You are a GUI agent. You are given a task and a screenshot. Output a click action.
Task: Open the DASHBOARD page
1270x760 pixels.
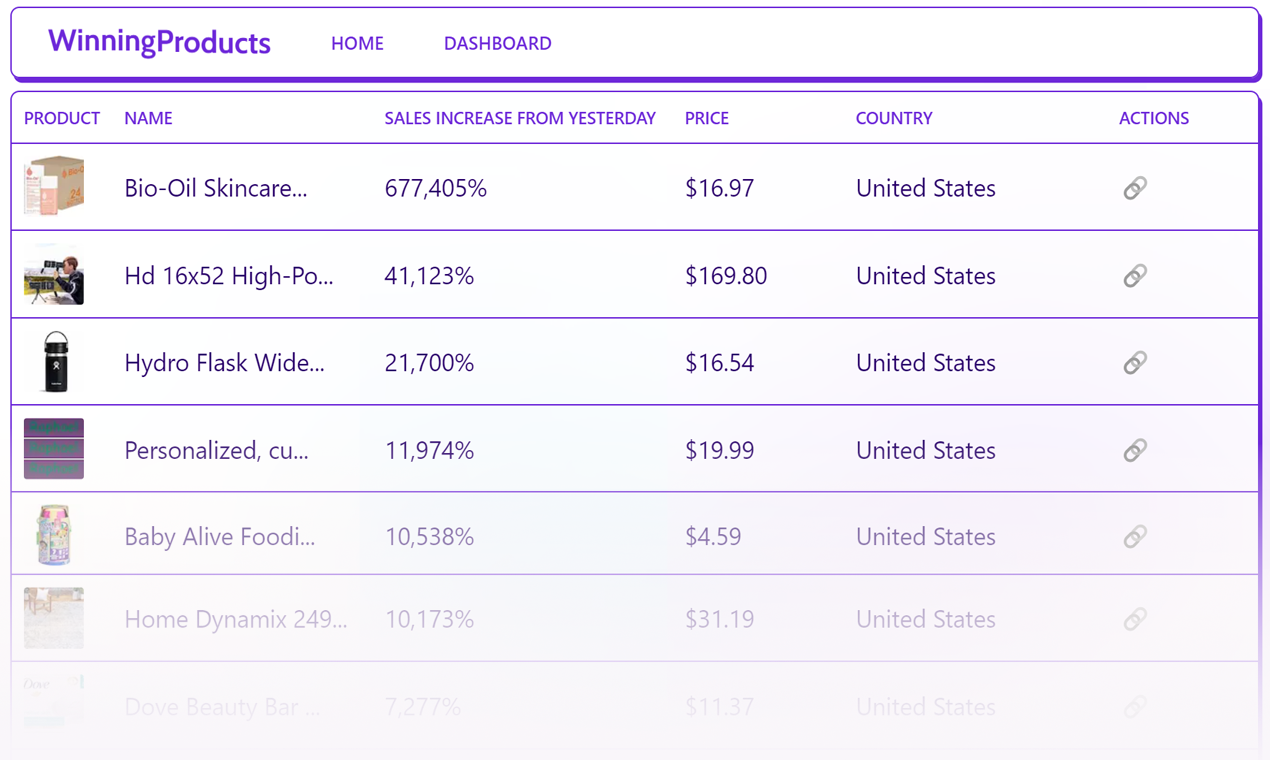coord(497,43)
